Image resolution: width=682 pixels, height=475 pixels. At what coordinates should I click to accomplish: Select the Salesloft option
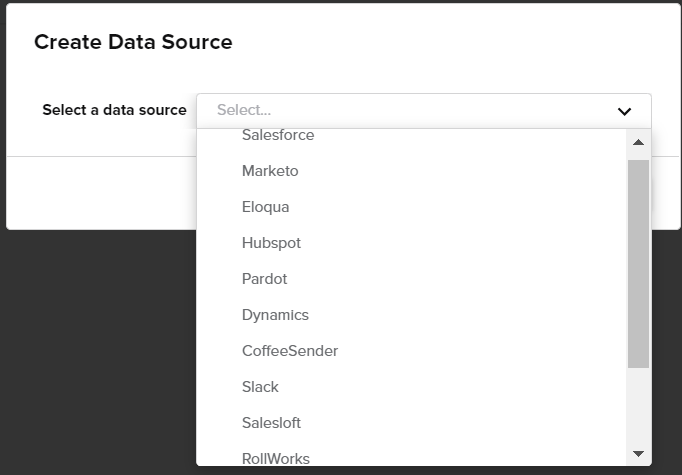point(411,423)
